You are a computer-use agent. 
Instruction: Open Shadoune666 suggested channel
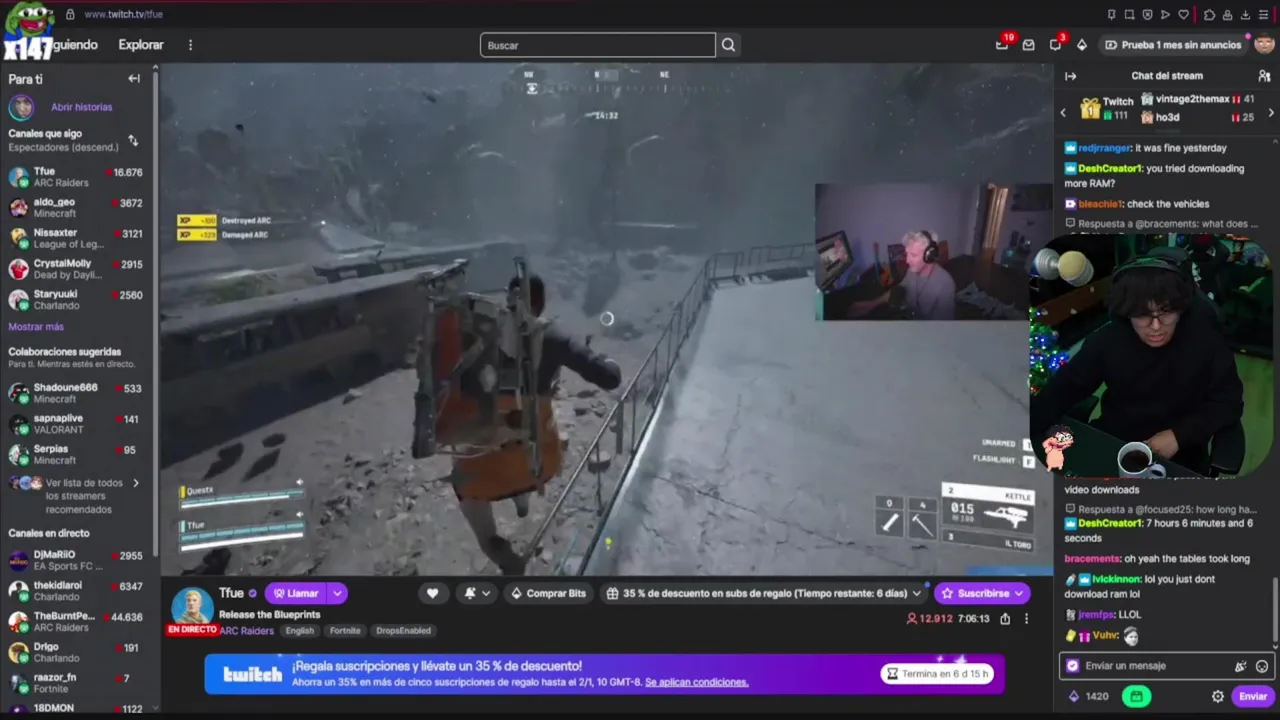pos(77,393)
